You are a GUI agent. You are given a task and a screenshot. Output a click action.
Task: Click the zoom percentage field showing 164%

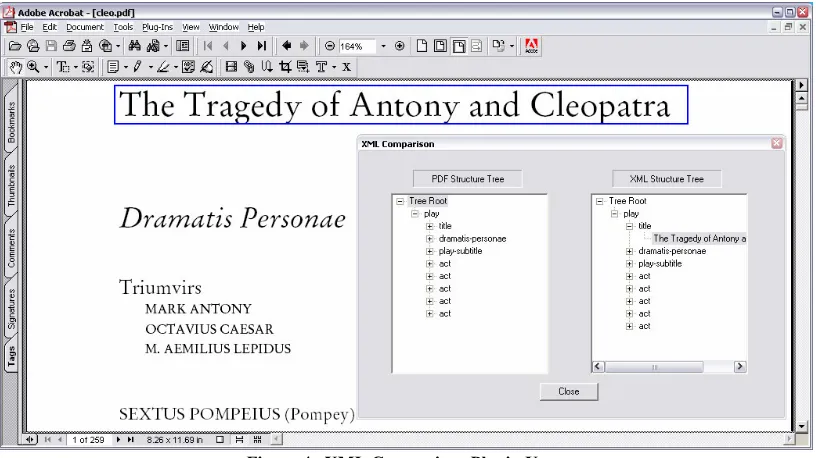point(357,46)
